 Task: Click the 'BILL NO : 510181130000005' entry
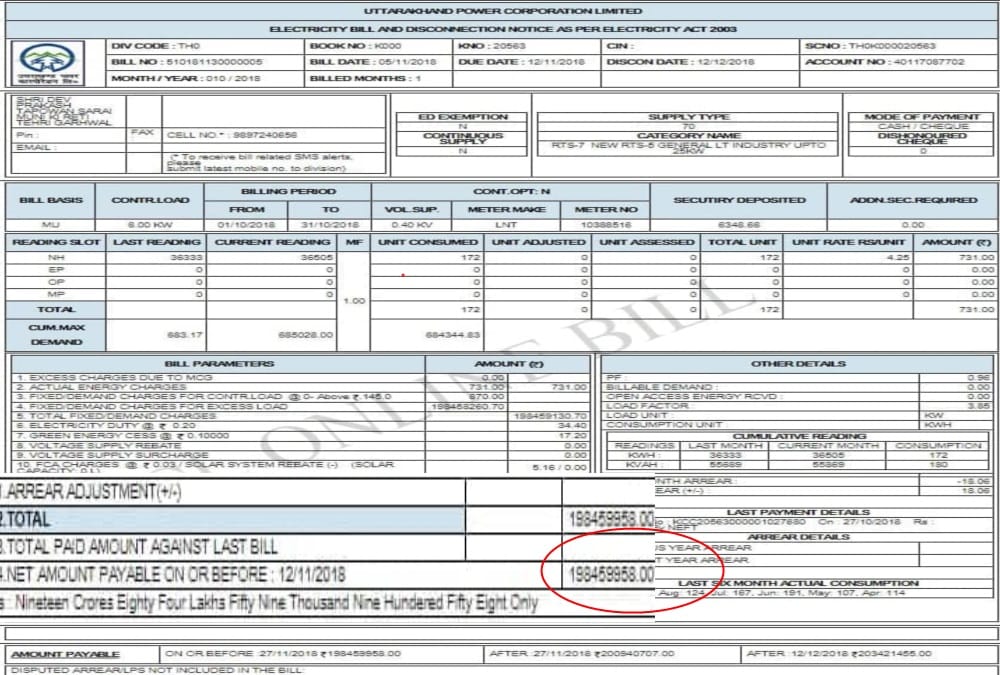(187, 62)
